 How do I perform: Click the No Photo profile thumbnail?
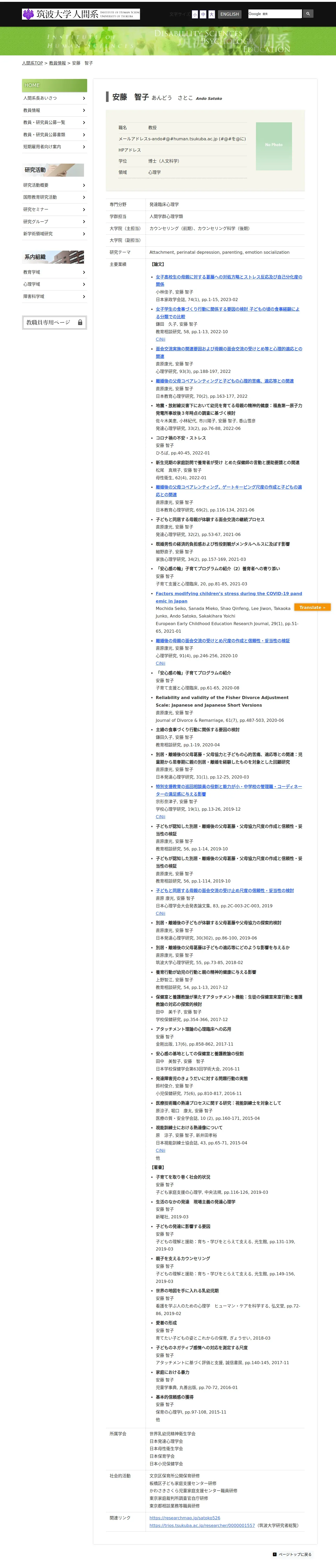click(x=274, y=146)
